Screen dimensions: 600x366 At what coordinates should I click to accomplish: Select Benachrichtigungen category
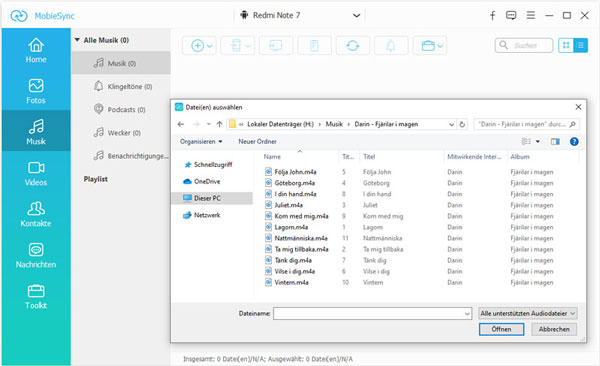(121, 156)
